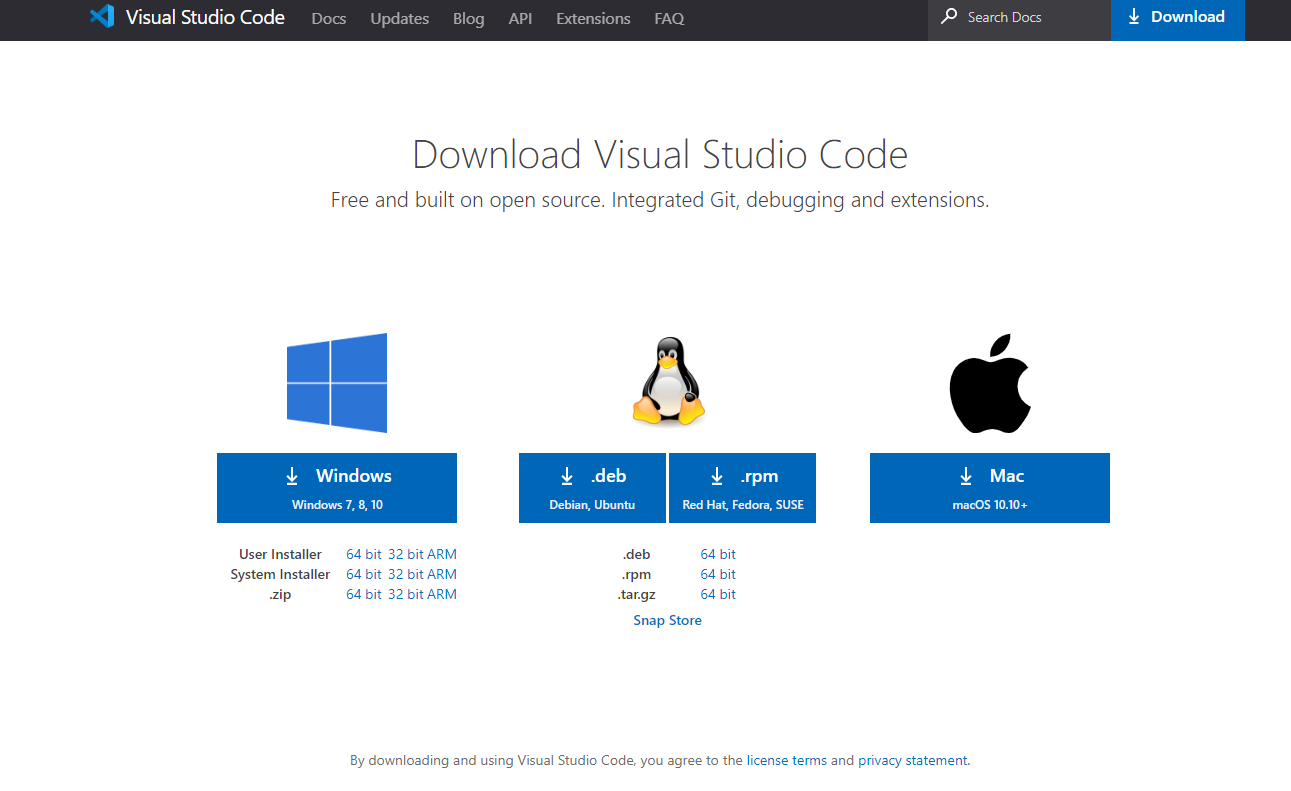Choose User Installer 64 bit link
This screenshot has height=791, width=1291.
point(364,554)
